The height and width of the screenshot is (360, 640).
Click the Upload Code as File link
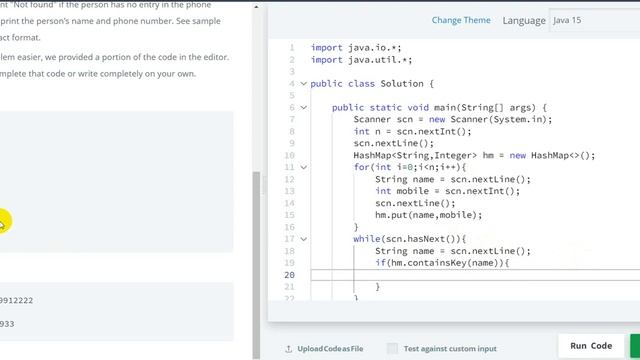(330, 349)
